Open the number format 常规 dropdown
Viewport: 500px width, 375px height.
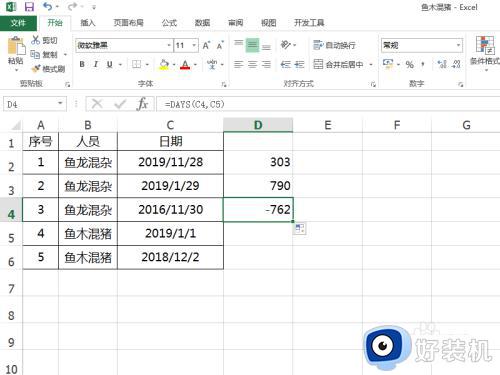point(459,45)
